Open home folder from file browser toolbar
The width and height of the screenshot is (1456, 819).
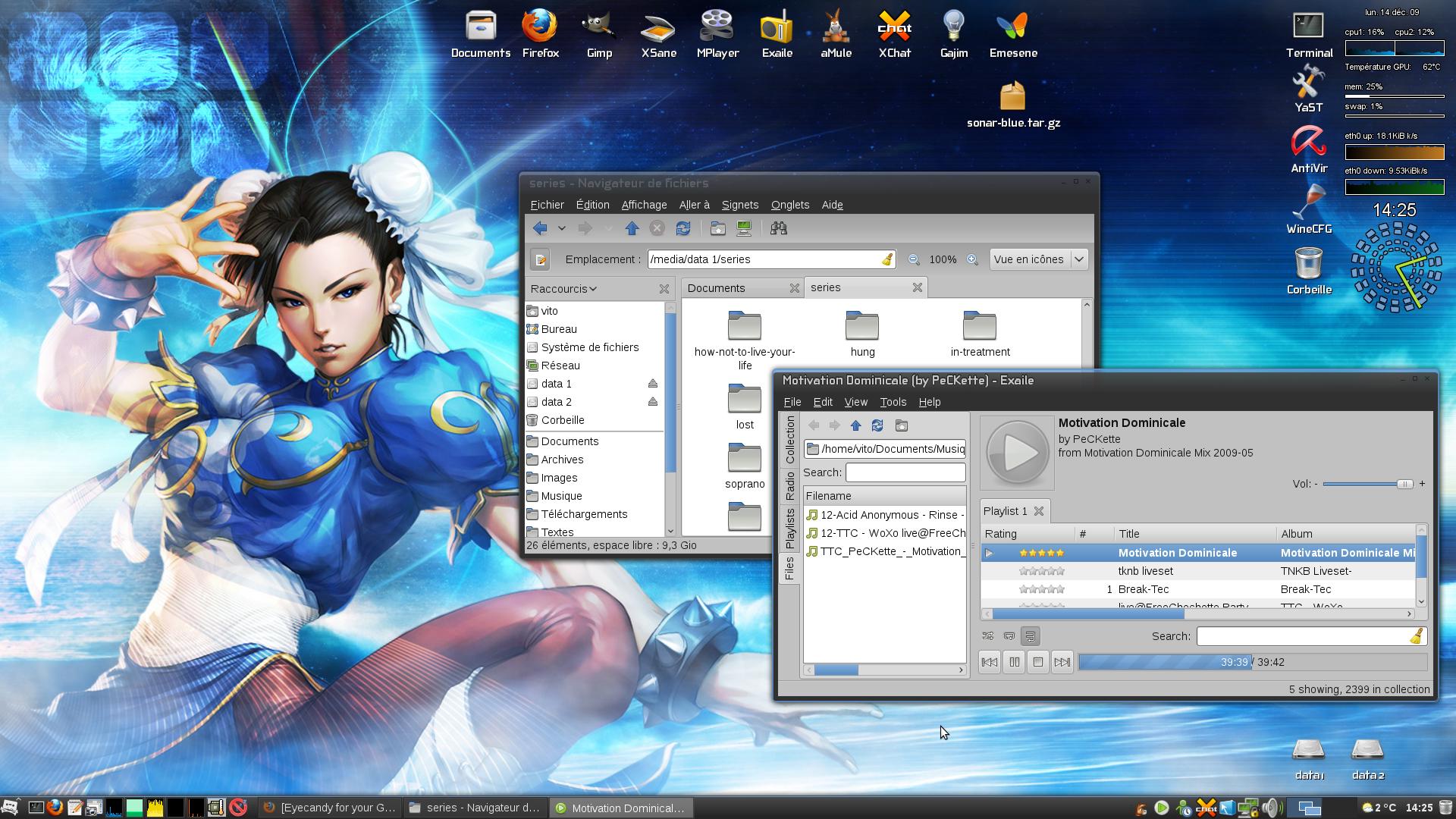[718, 228]
